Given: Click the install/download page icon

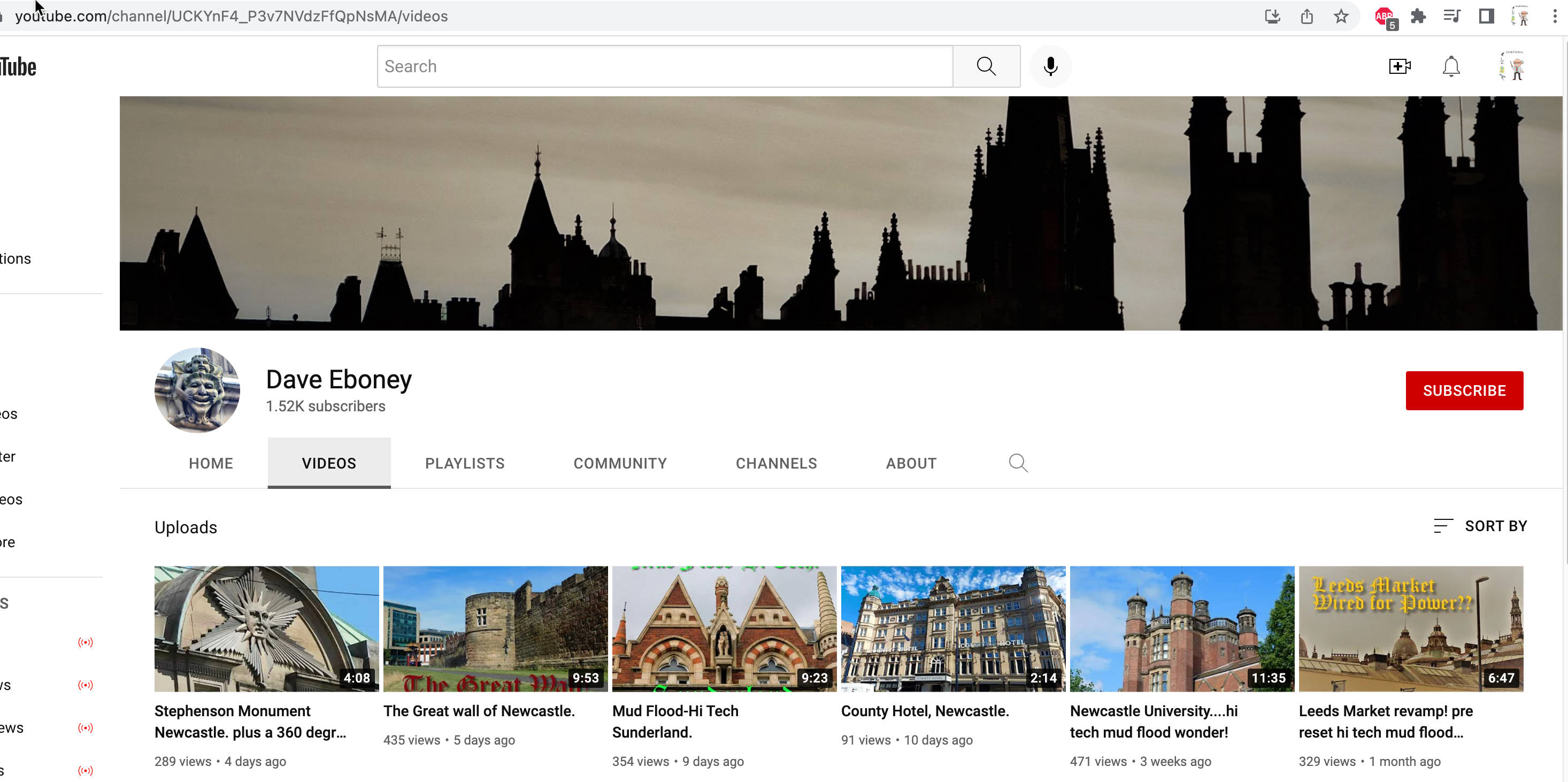Looking at the screenshot, I should (1273, 17).
